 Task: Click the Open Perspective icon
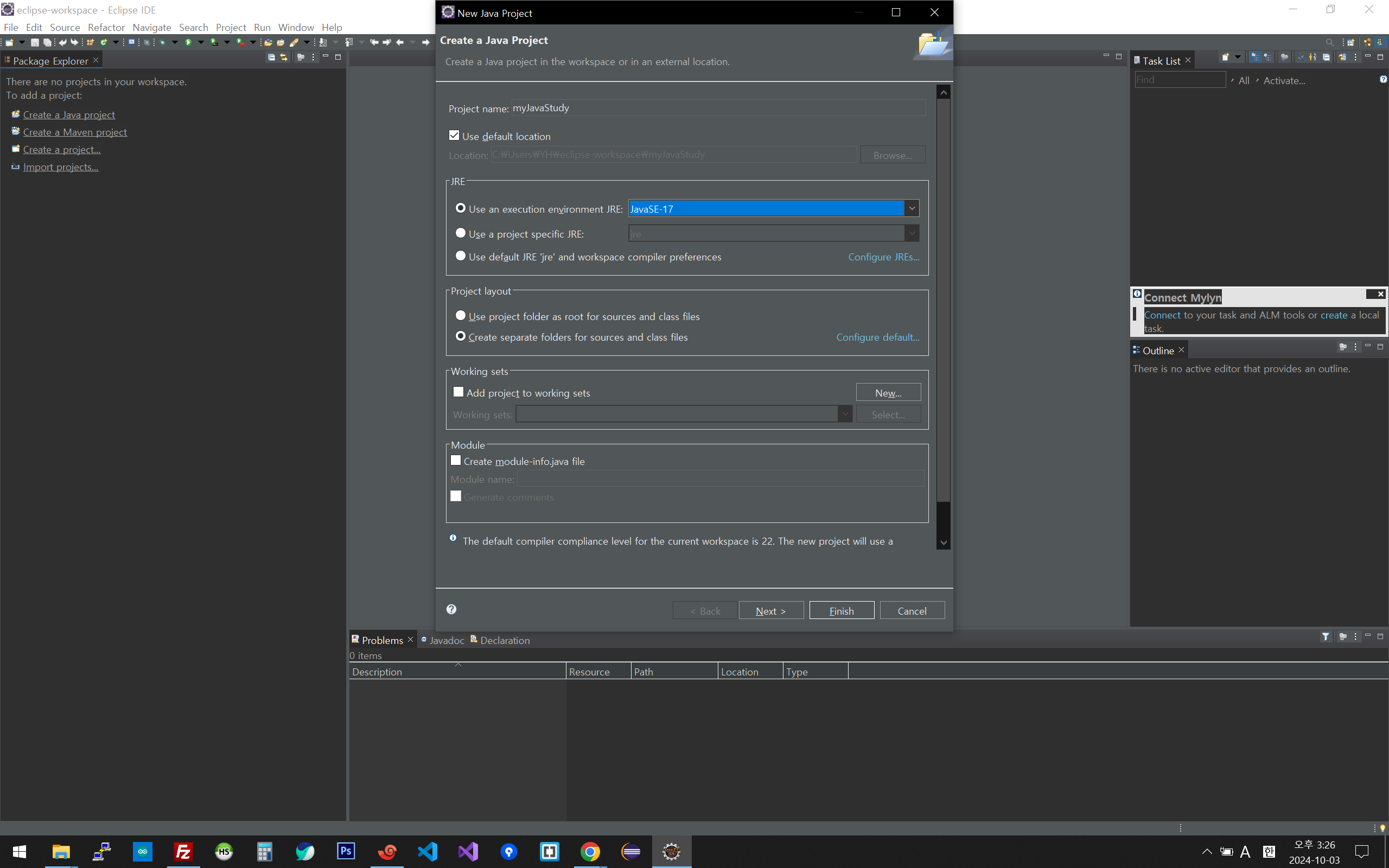(1351, 42)
